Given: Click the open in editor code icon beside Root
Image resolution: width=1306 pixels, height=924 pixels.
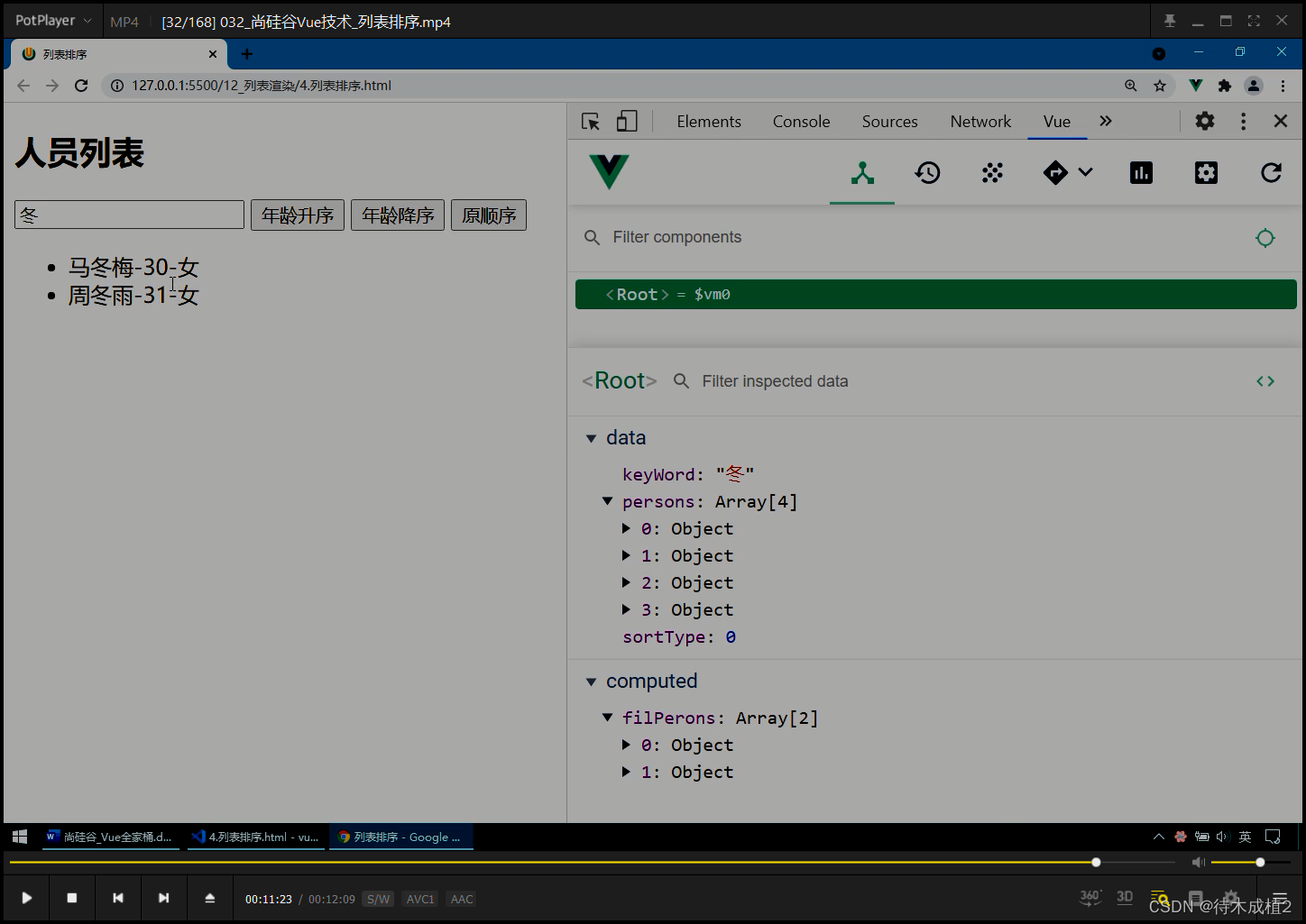Looking at the screenshot, I should (x=1265, y=381).
